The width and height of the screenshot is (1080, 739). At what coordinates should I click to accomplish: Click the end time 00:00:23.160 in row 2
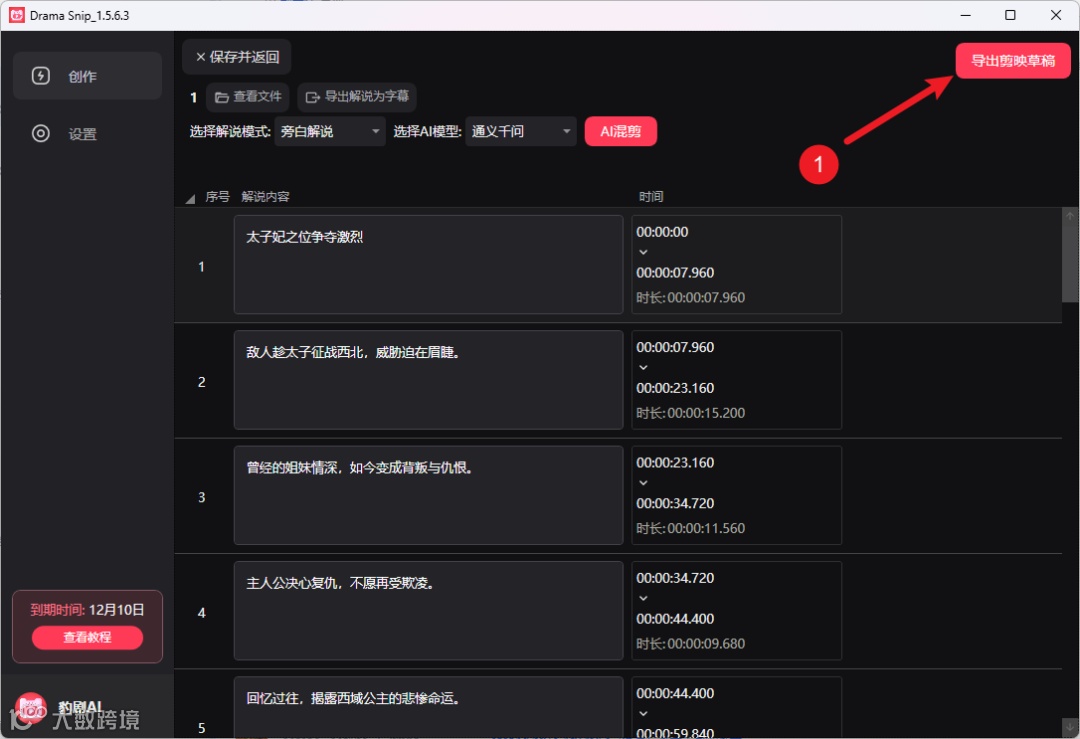[x=675, y=388]
